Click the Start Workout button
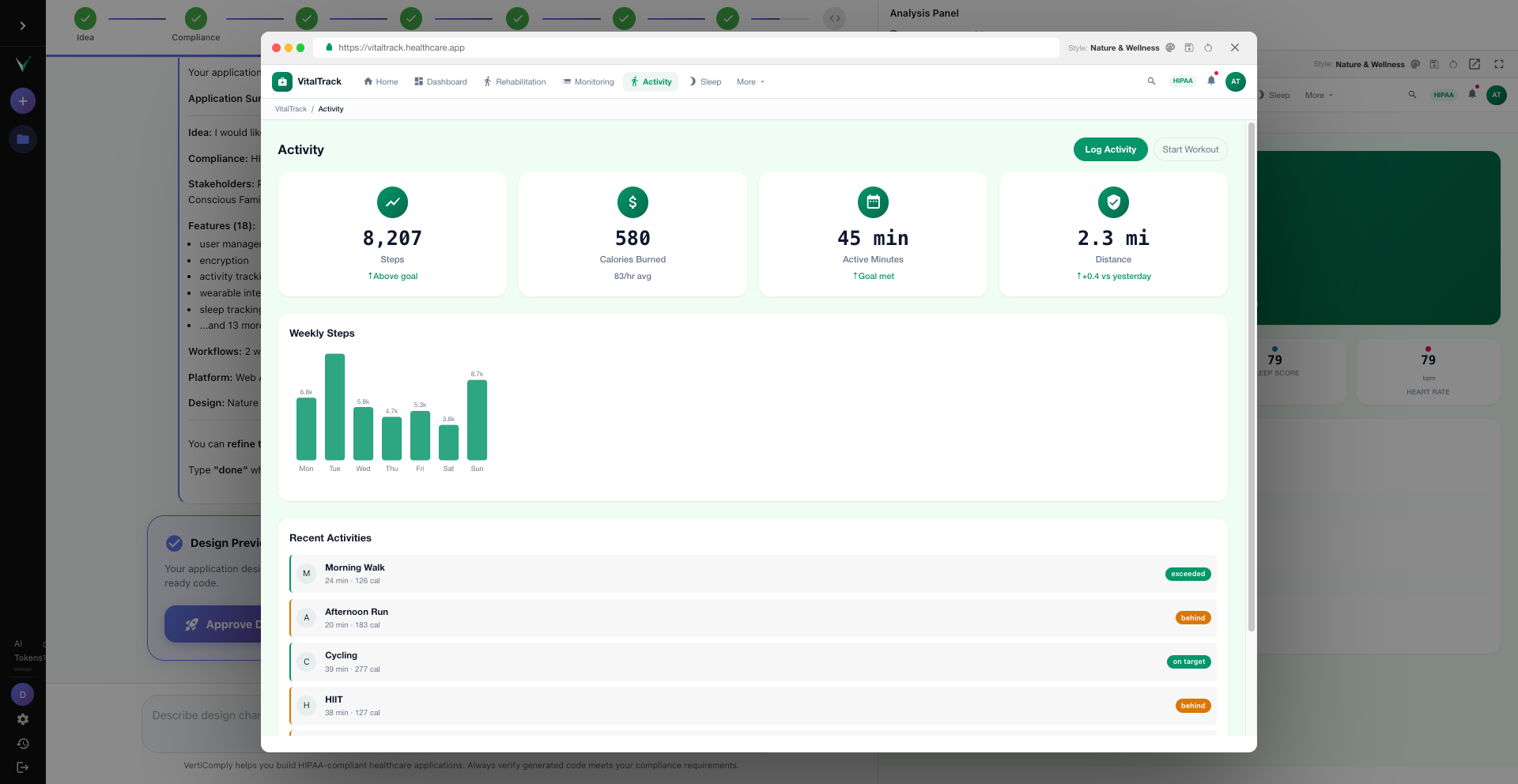This screenshot has height=784, width=1518. [1190, 149]
